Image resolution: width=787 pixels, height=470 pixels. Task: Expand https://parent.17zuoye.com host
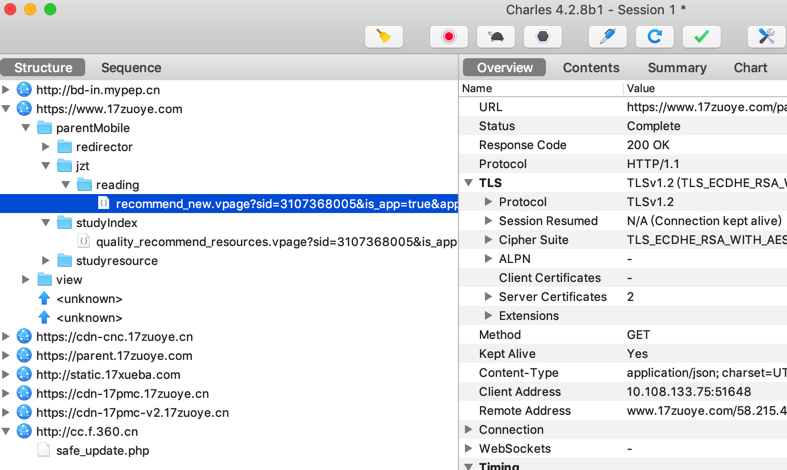pyautogui.click(x=6, y=356)
